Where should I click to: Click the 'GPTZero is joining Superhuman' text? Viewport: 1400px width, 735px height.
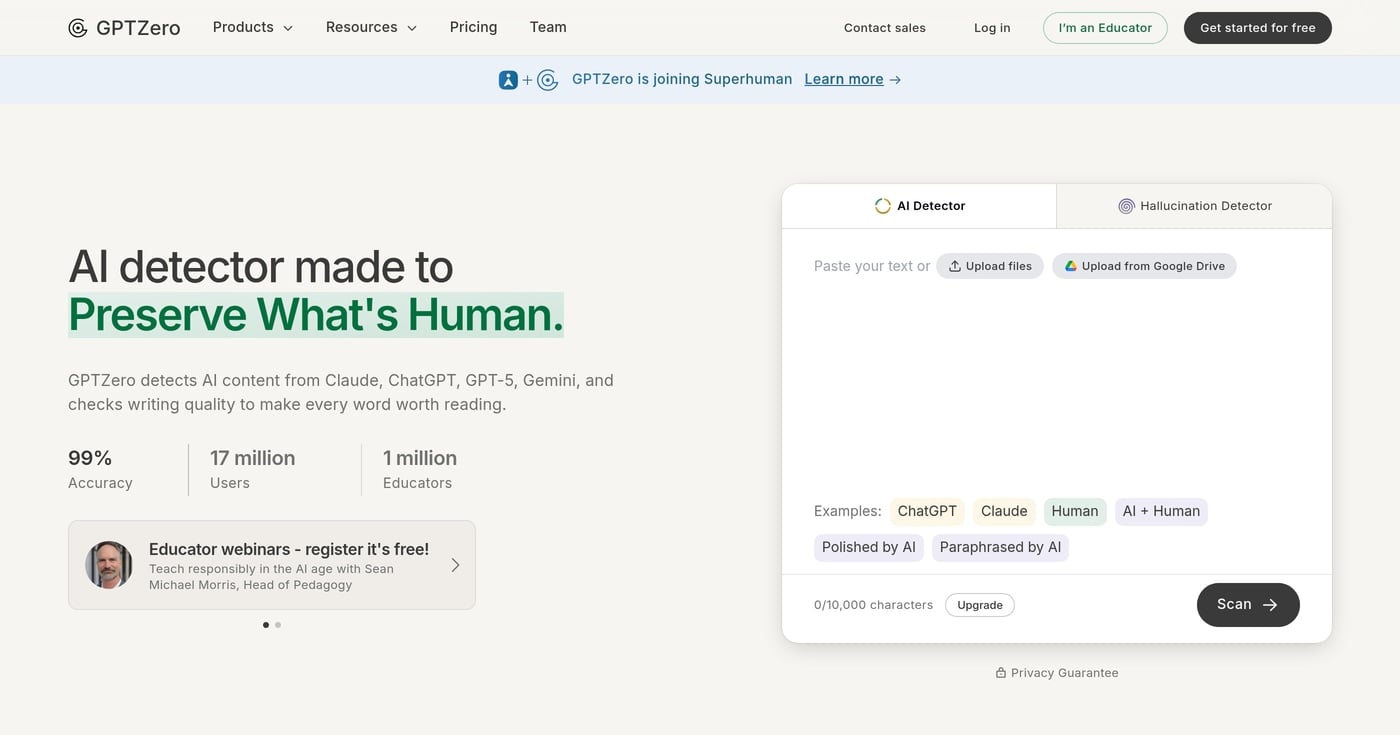(682, 79)
